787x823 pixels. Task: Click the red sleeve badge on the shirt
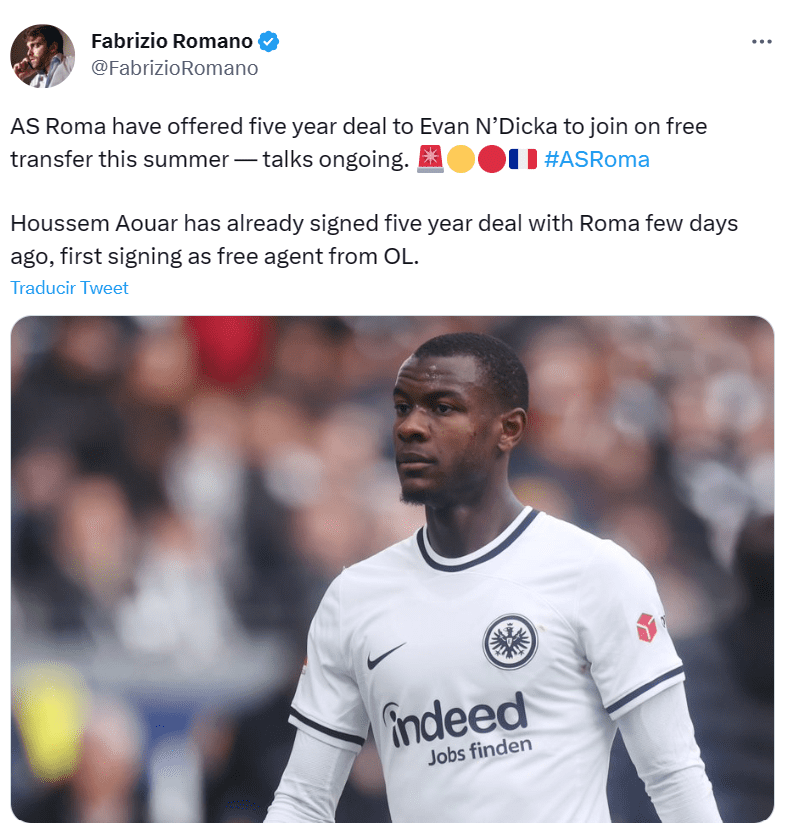pos(646,627)
